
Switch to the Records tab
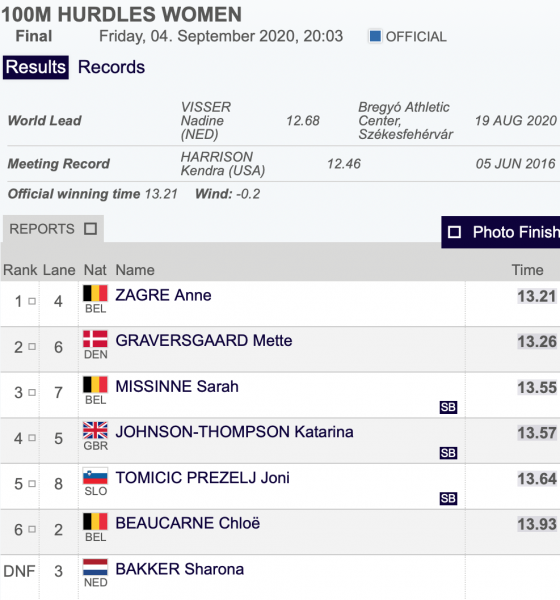coord(111,67)
